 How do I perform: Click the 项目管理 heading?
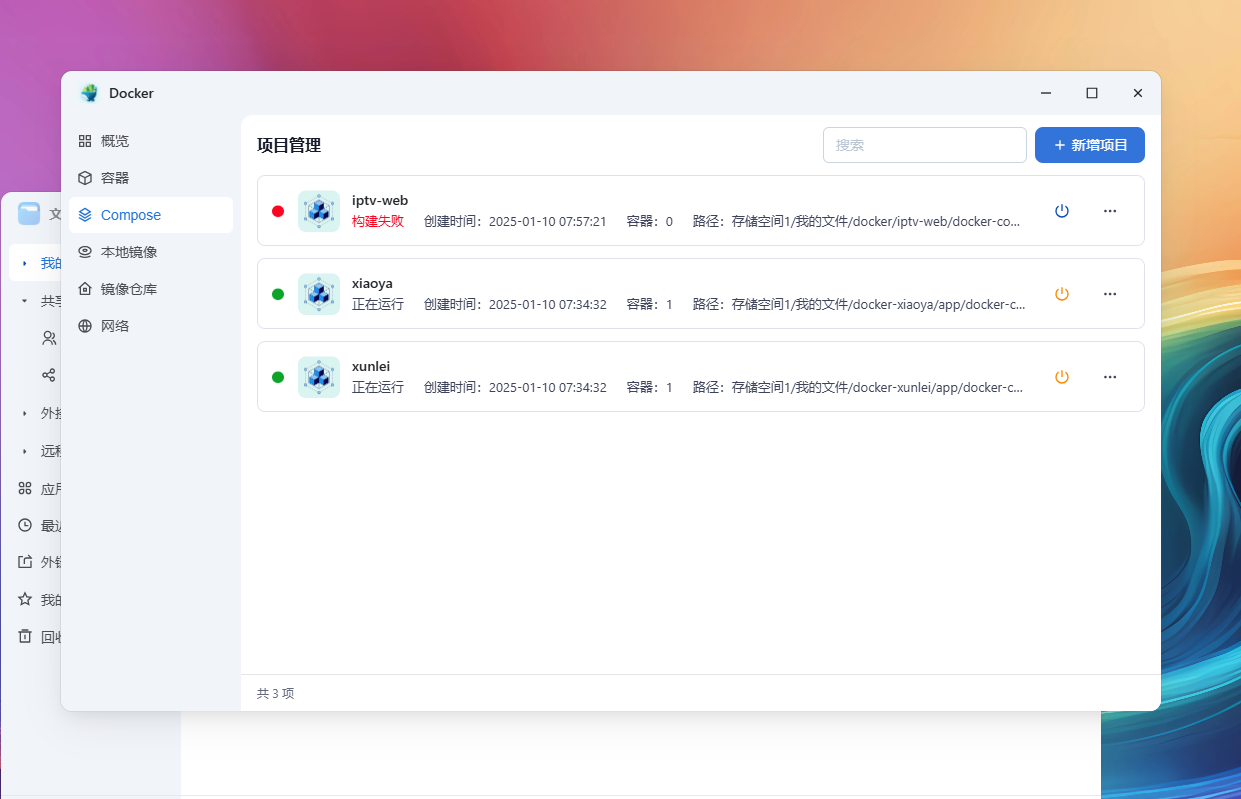(x=289, y=145)
